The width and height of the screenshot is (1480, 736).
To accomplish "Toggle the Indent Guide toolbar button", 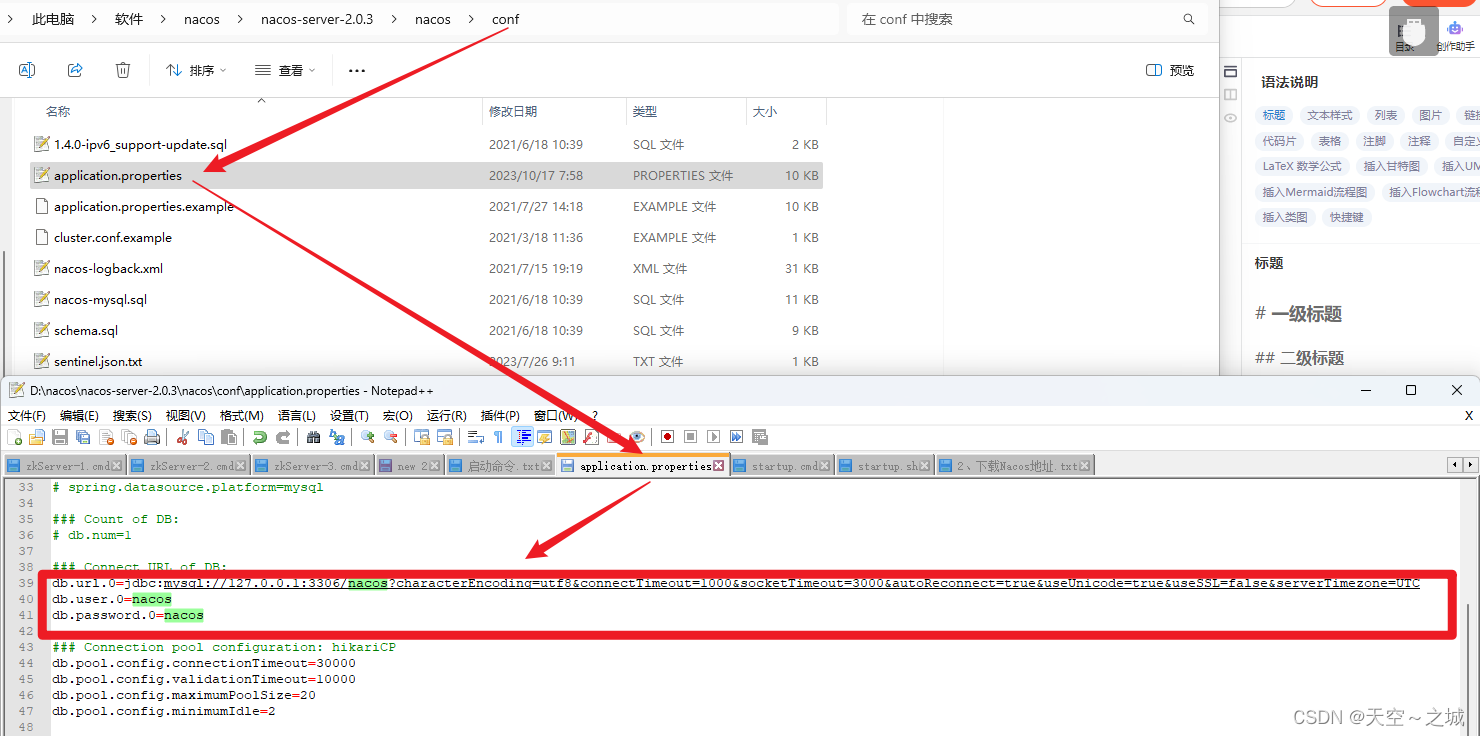I will [522, 437].
